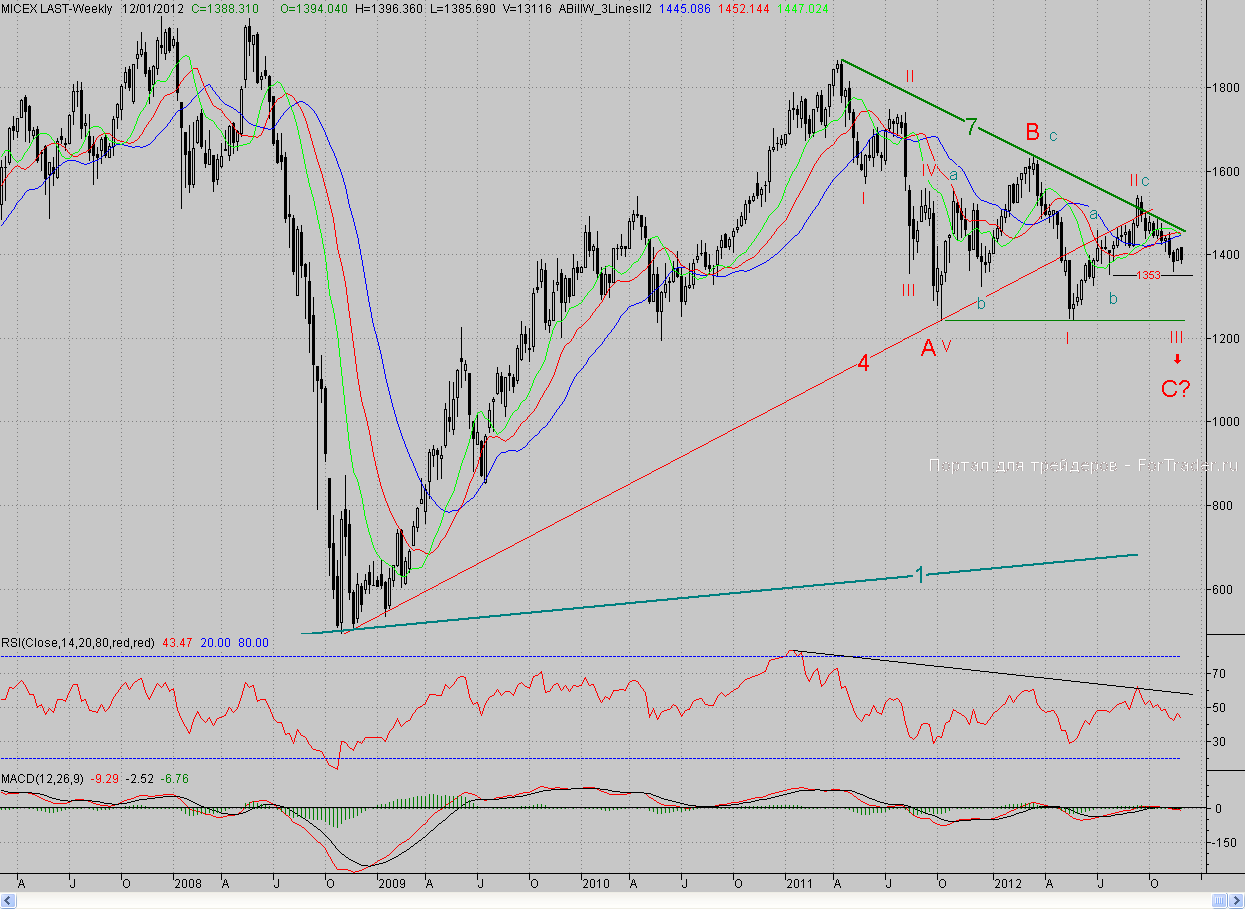Click the teal trendline label 1
The image size is (1245, 909).
pyautogui.click(x=918, y=574)
